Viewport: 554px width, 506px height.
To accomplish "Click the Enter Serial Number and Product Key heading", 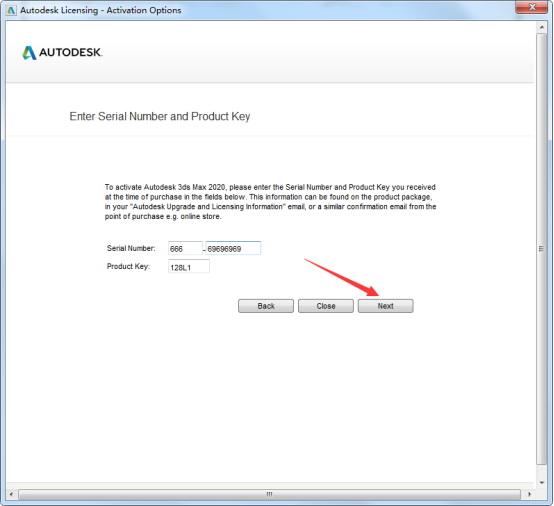I will [160, 116].
